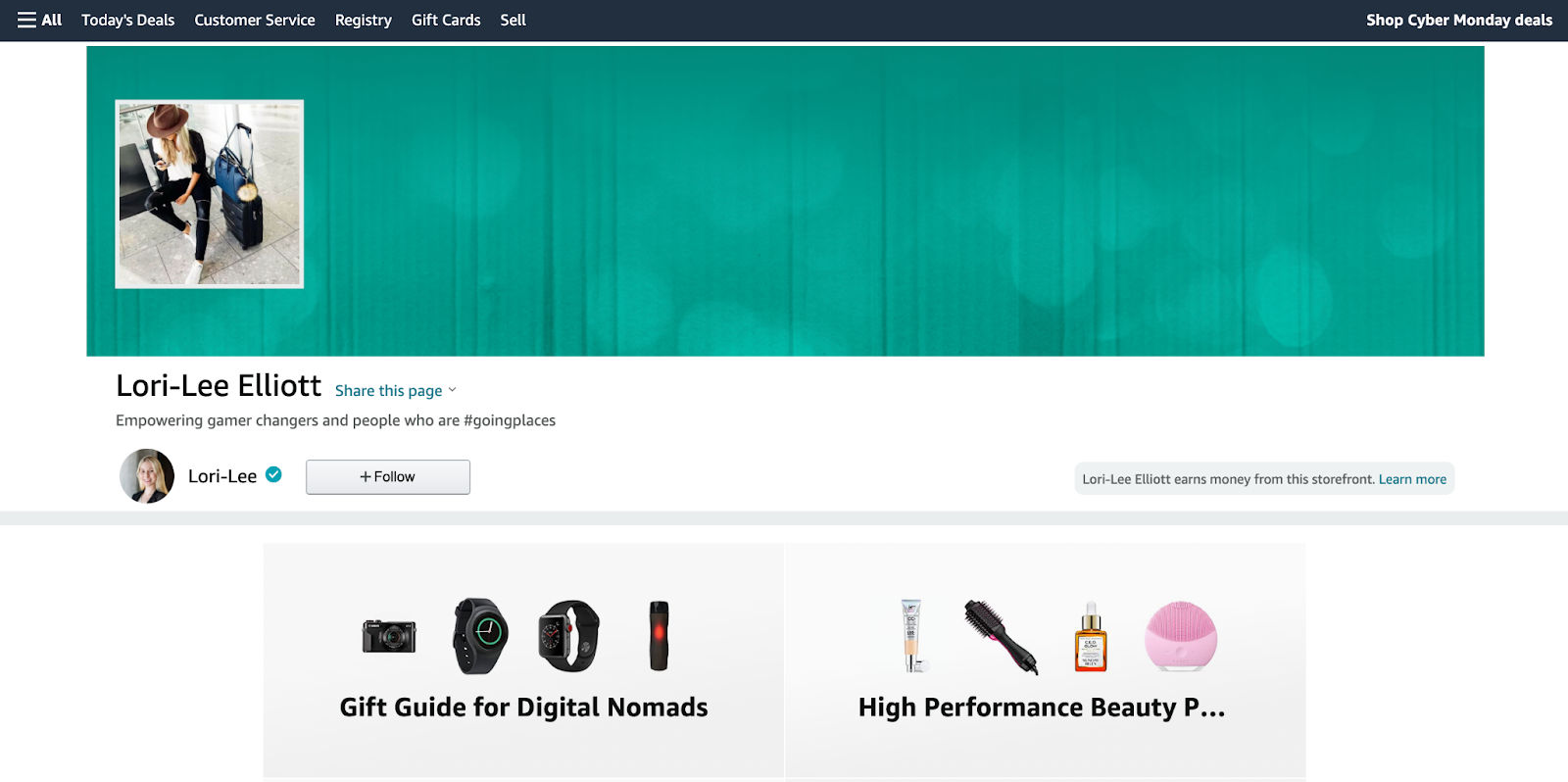
Task: Click the Share this page chevron arrow
Action: (x=452, y=390)
